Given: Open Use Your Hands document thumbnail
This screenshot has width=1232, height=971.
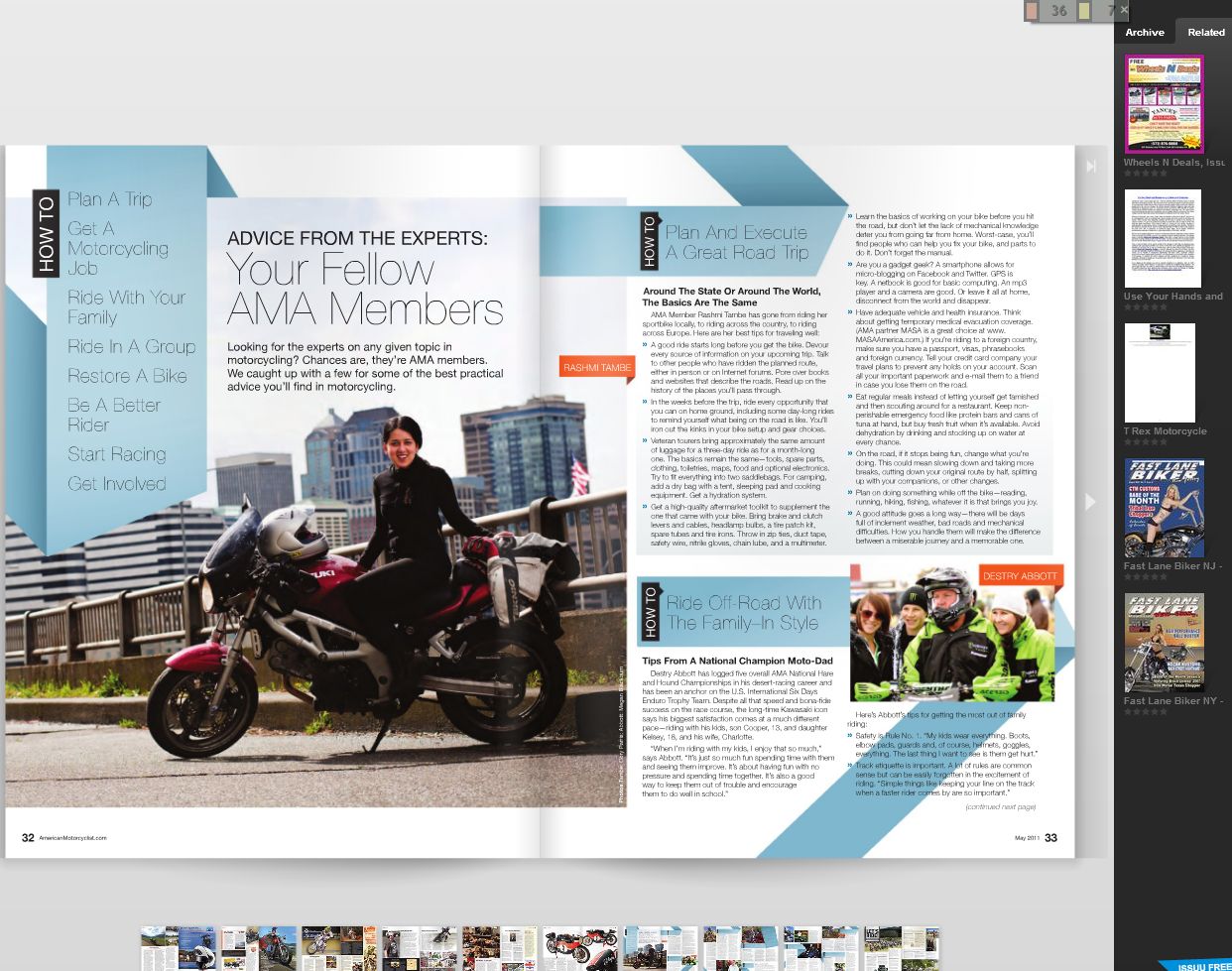Looking at the screenshot, I should pyautogui.click(x=1163, y=238).
